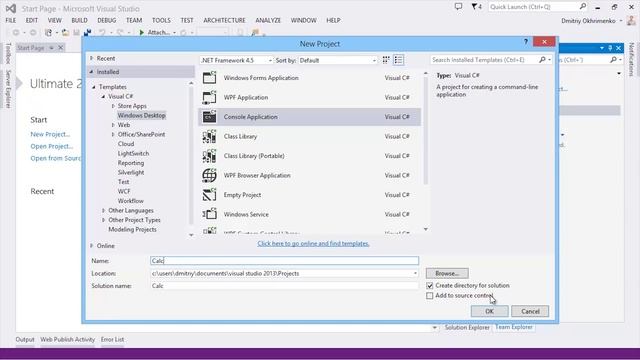The height and width of the screenshot is (360, 640).
Task: Select the Windows Forms Application template icon
Action: click(x=209, y=78)
